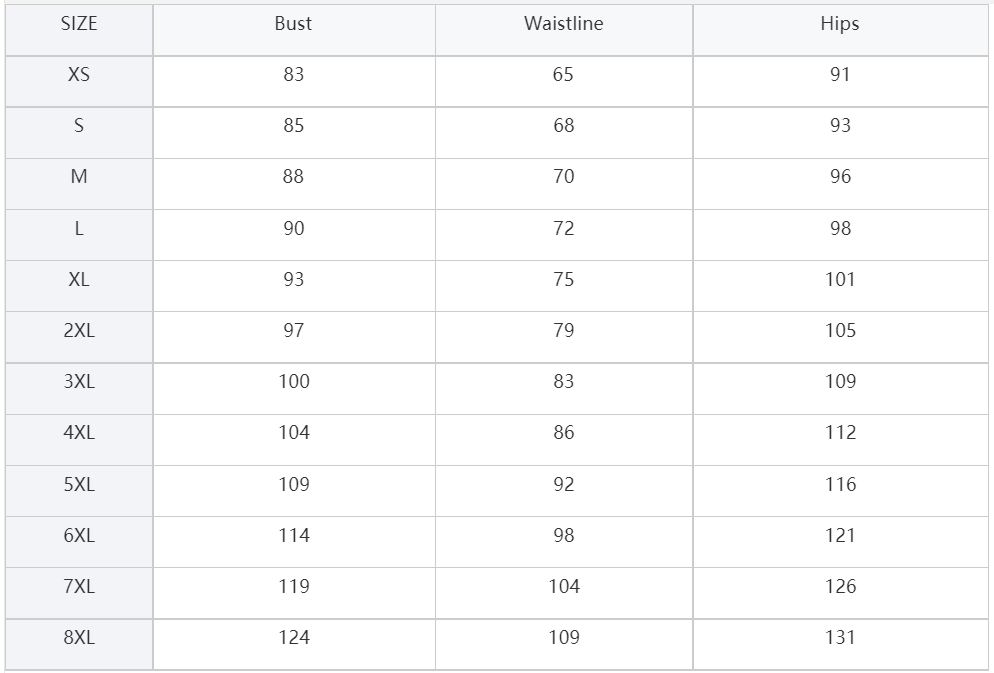Select the Bust column header
The height and width of the screenshot is (673, 994).
[x=293, y=23]
